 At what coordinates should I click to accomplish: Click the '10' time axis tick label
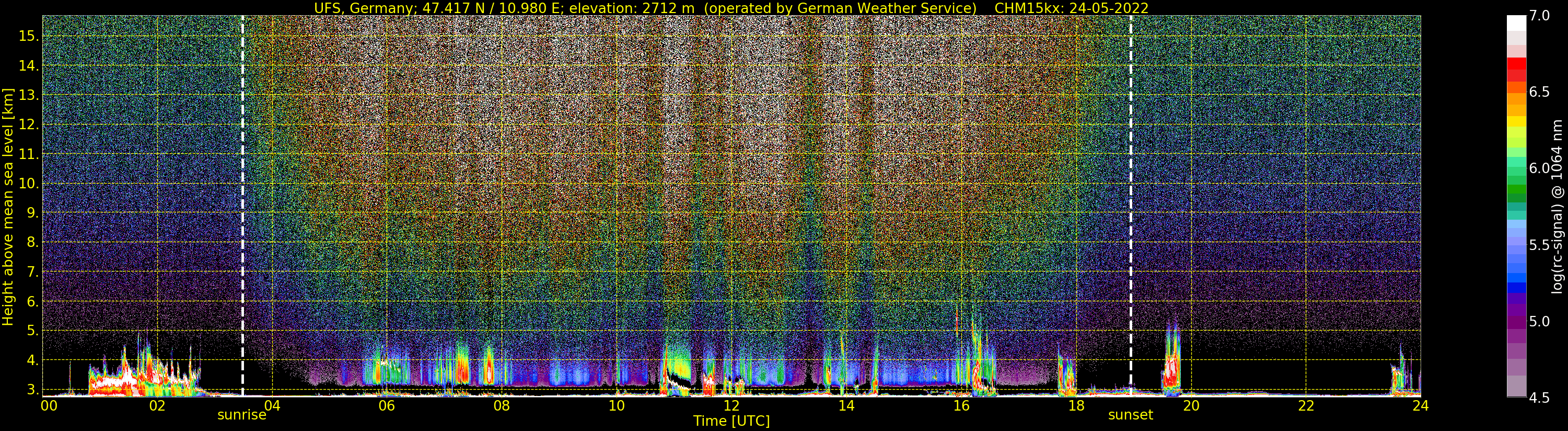point(617,405)
